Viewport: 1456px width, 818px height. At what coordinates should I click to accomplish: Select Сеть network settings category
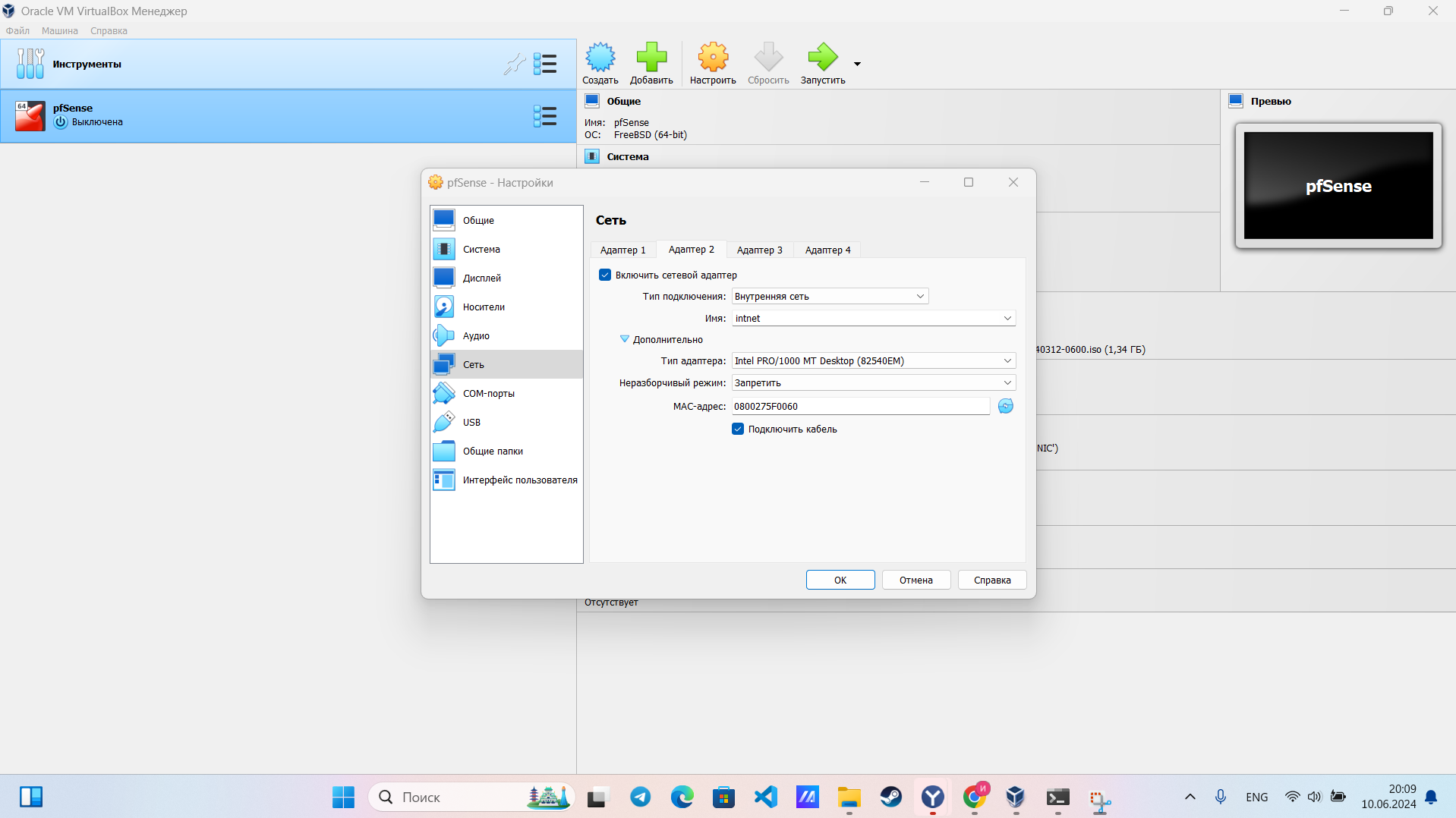pyautogui.click(x=506, y=364)
